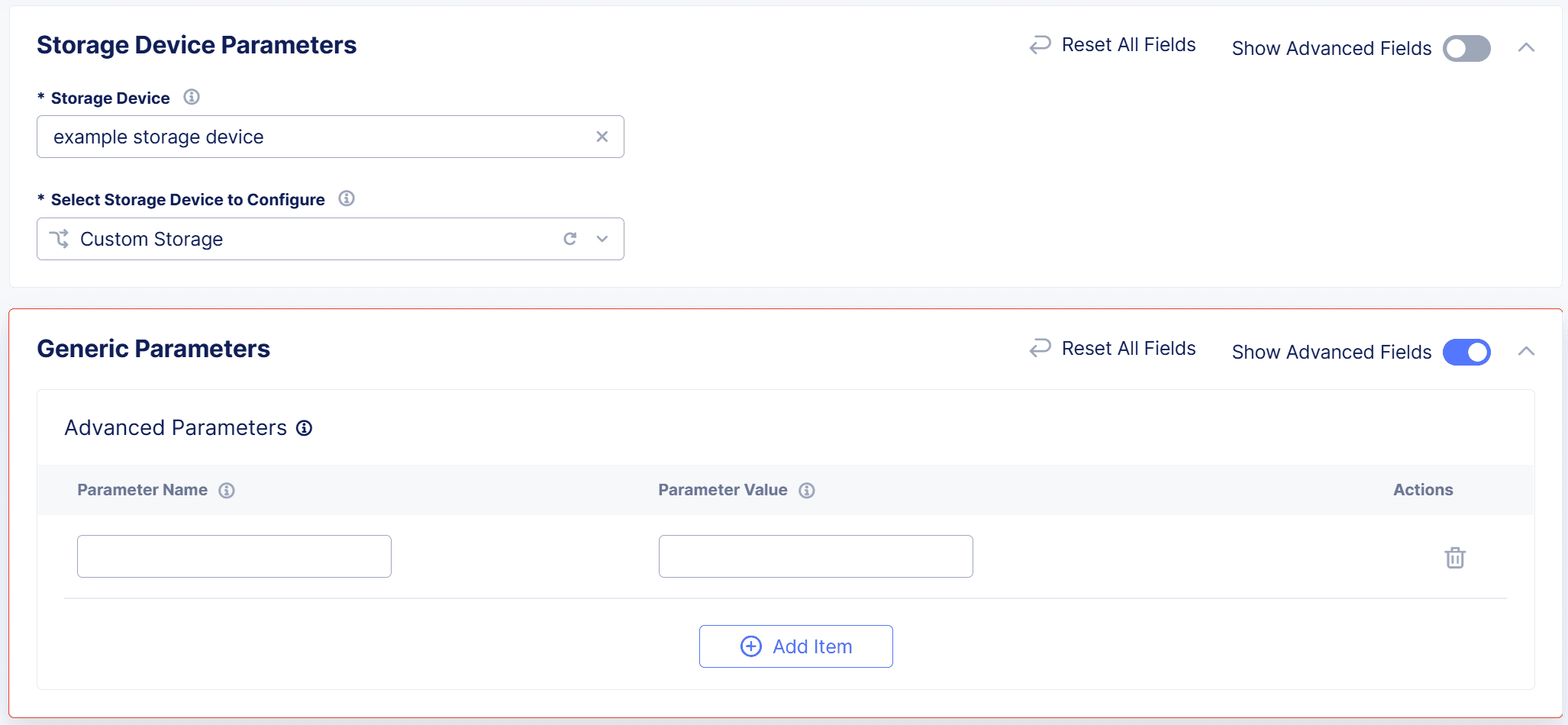
Task: Collapse the Storage Device Parameters section
Action: point(1527,47)
